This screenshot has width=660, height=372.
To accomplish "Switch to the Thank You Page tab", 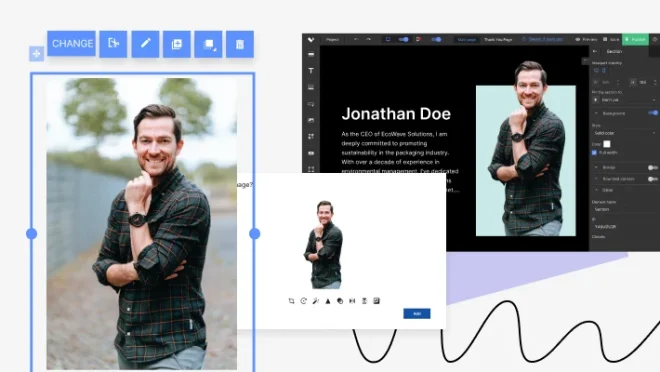I will click(498, 40).
